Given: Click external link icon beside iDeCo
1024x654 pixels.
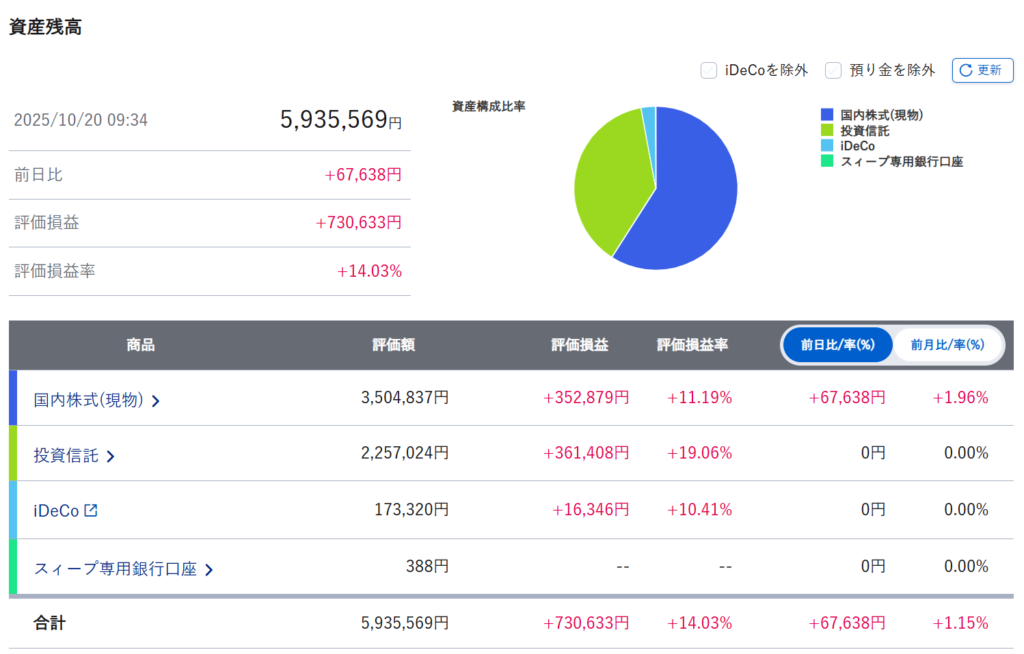Looking at the screenshot, I should click(x=91, y=510).
